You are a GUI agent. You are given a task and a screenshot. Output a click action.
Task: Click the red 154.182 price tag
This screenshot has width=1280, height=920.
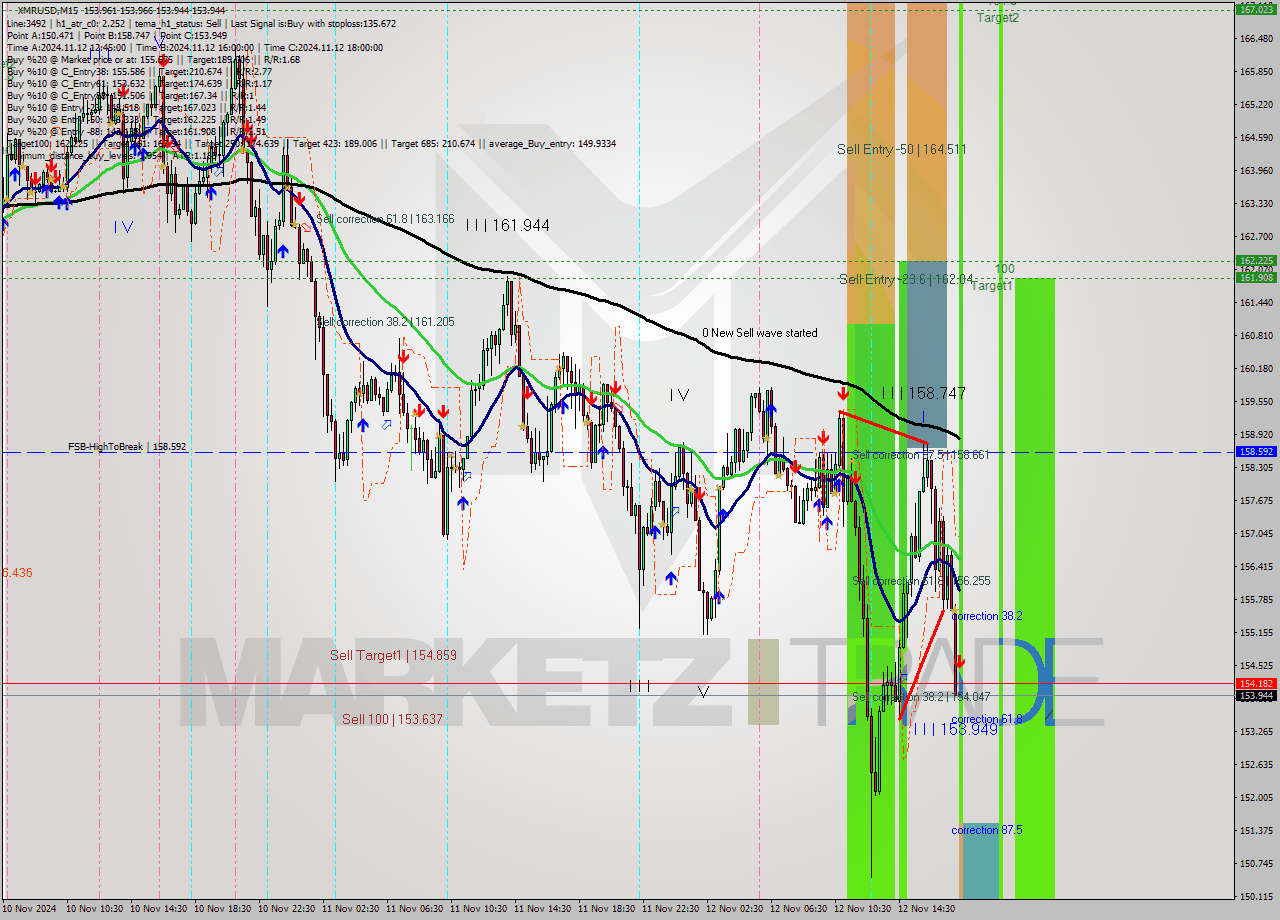tap(1256, 683)
